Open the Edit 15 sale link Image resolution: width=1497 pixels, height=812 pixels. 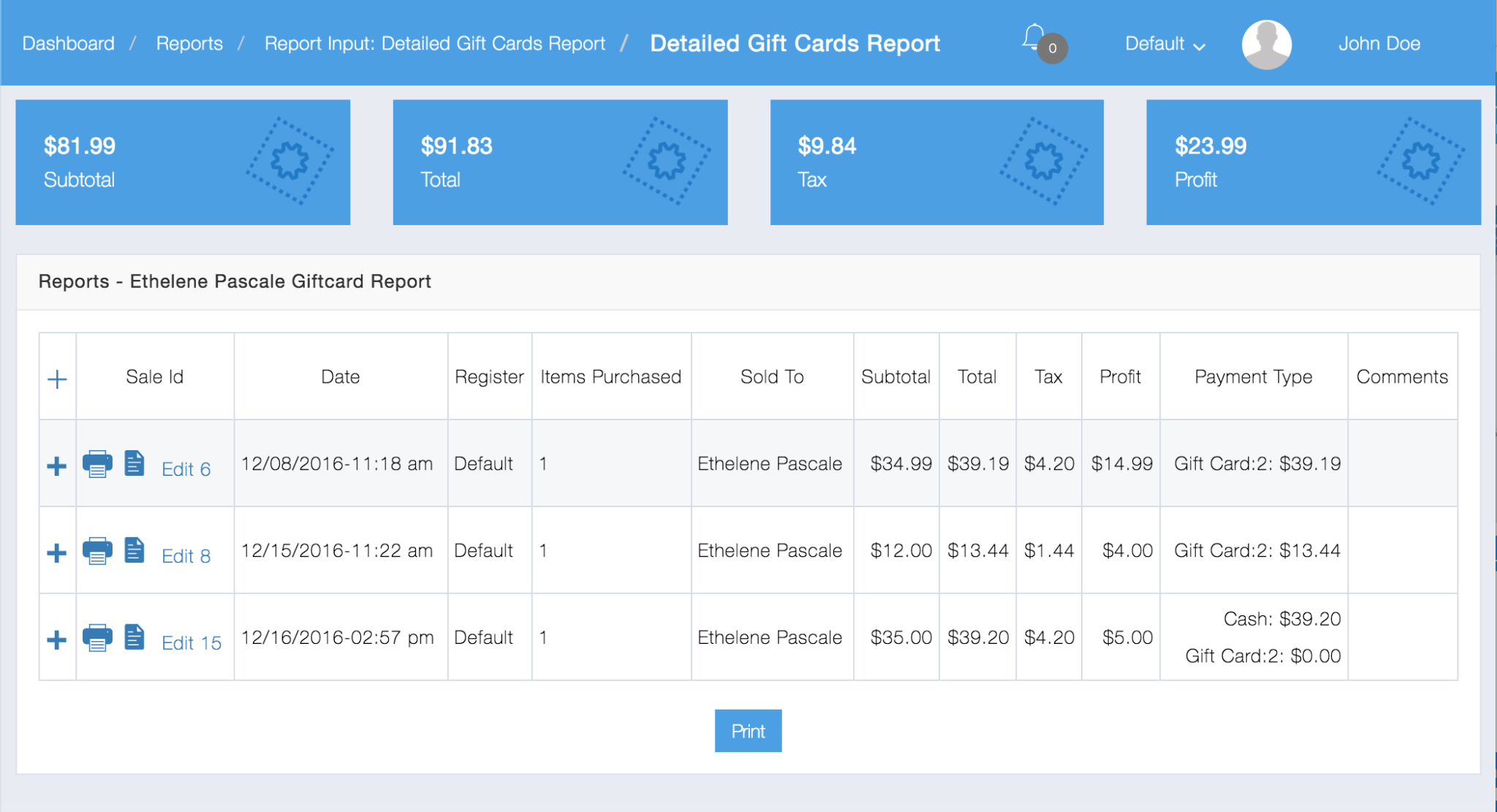click(192, 642)
